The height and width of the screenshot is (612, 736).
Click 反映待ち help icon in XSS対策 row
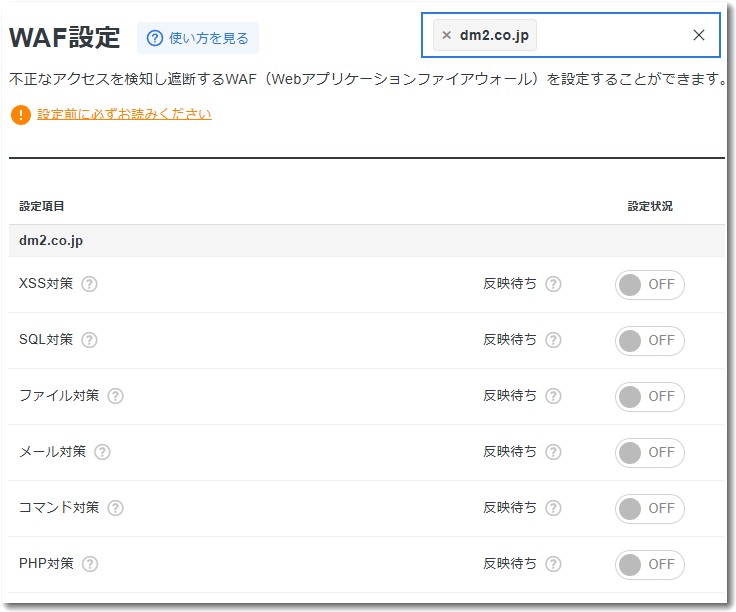(553, 284)
